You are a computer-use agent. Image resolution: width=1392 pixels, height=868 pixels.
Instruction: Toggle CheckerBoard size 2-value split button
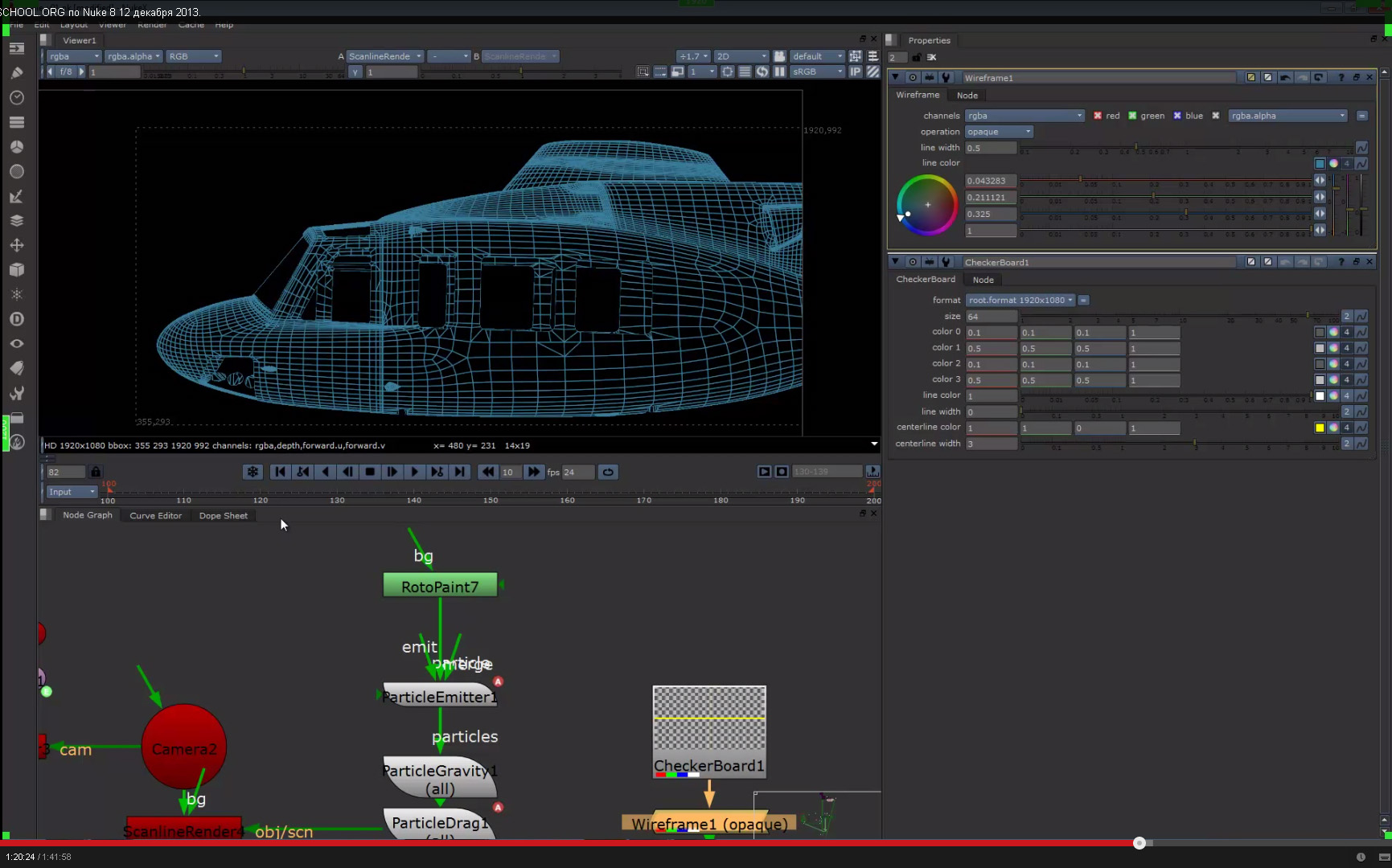(1347, 317)
